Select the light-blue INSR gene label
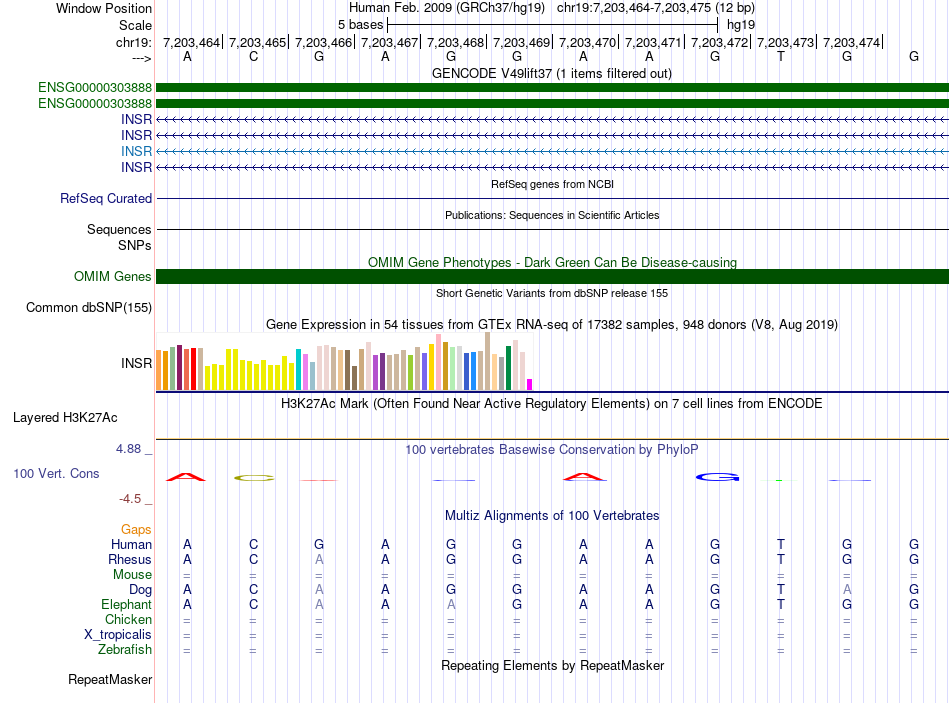This screenshot has width=950, height=703. [x=136, y=151]
